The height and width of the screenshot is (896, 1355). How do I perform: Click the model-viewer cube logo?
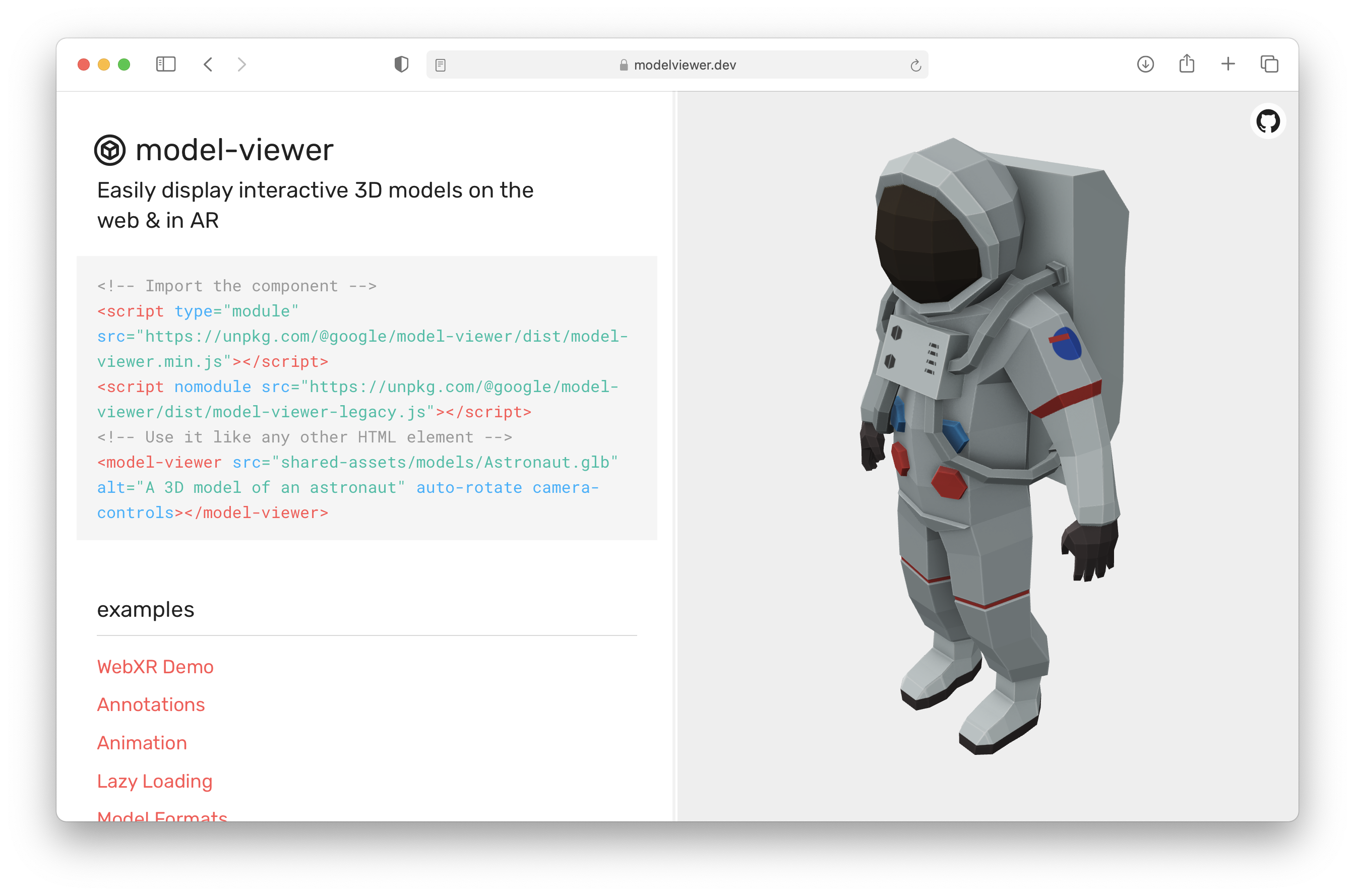pos(110,150)
